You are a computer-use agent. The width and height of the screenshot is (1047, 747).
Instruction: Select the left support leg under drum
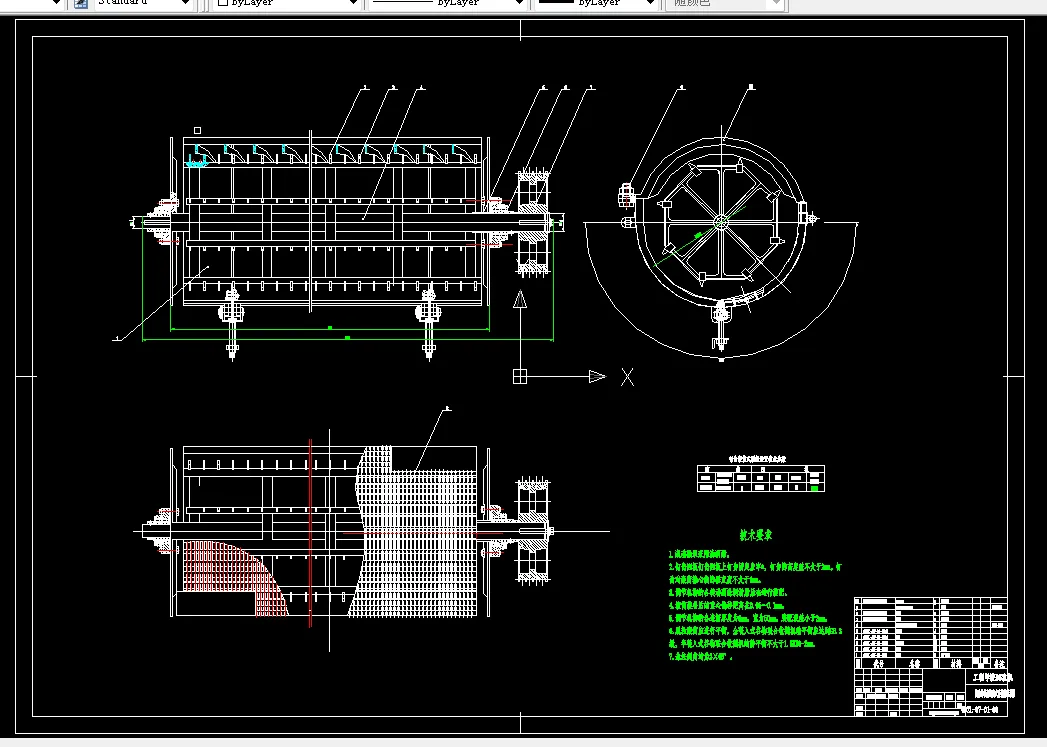(x=232, y=323)
